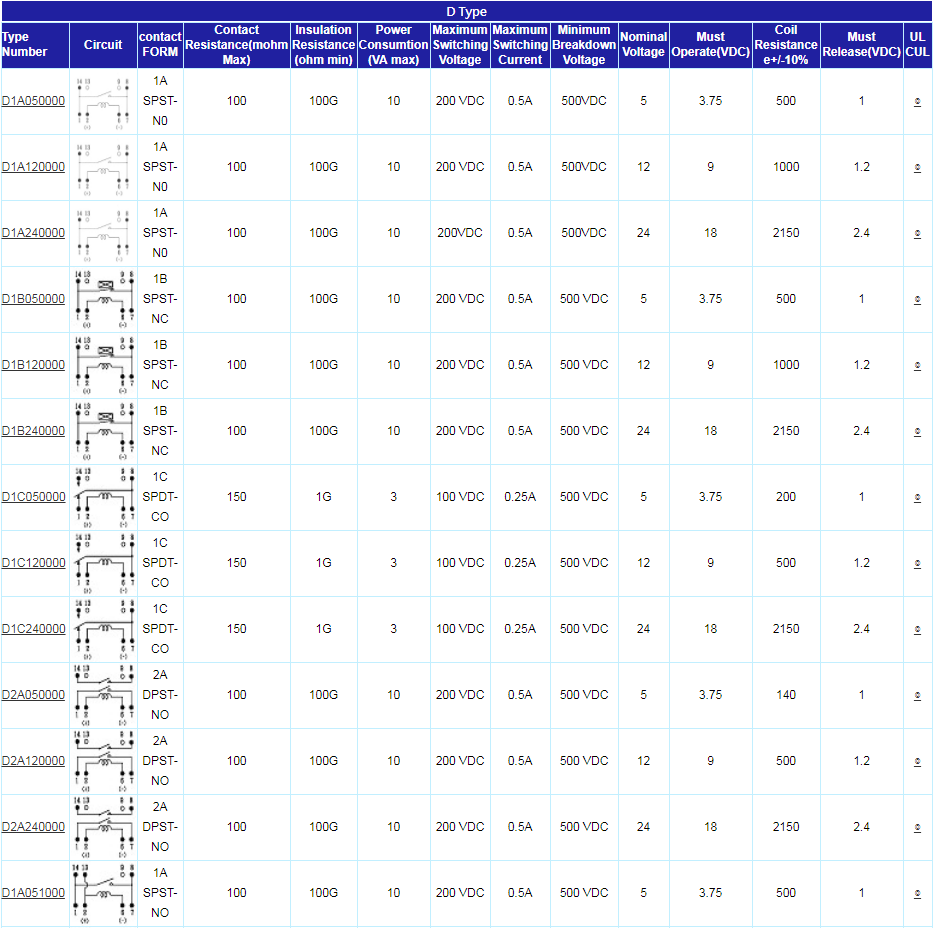Click the D2A120000 product link

33,761
